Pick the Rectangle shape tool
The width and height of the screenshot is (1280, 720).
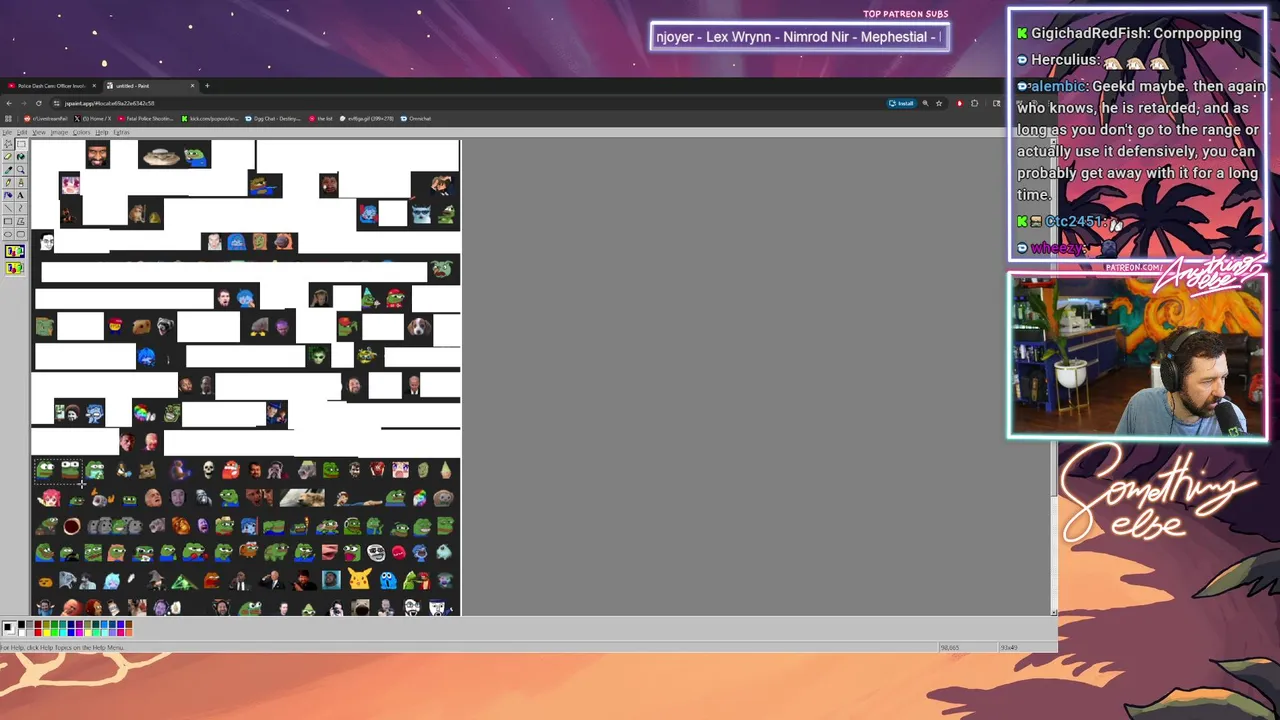pos(8,221)
